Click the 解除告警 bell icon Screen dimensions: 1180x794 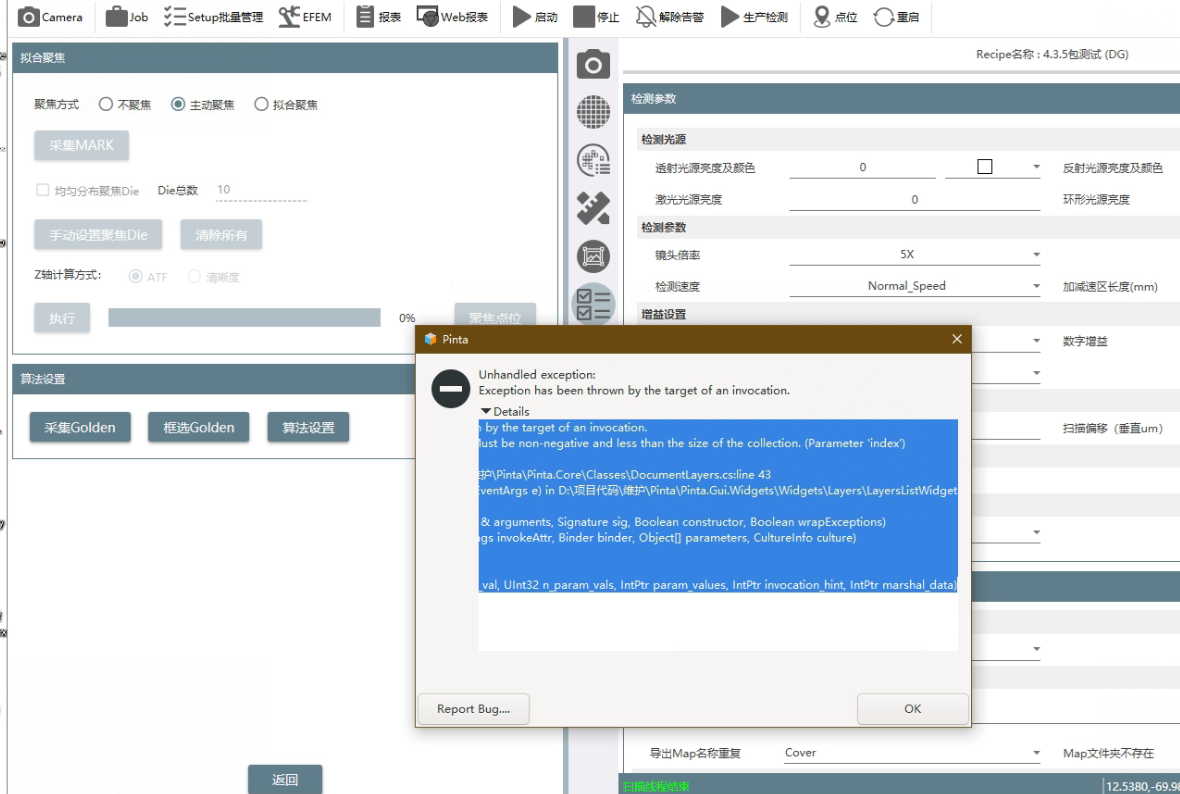coord(647,17)
